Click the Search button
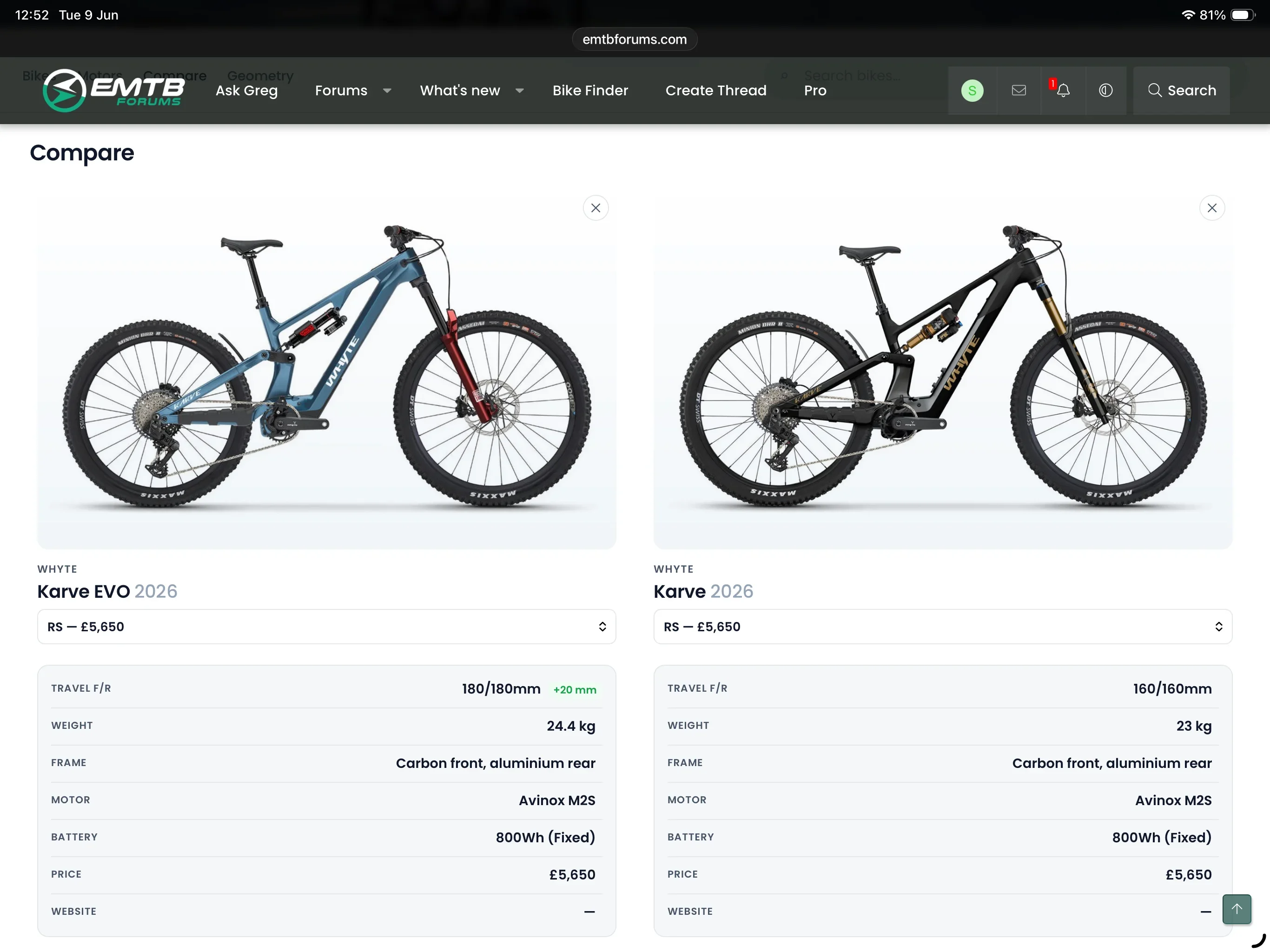The height and width of the screenshot is (952, 1270). (x=1182, y=90)
